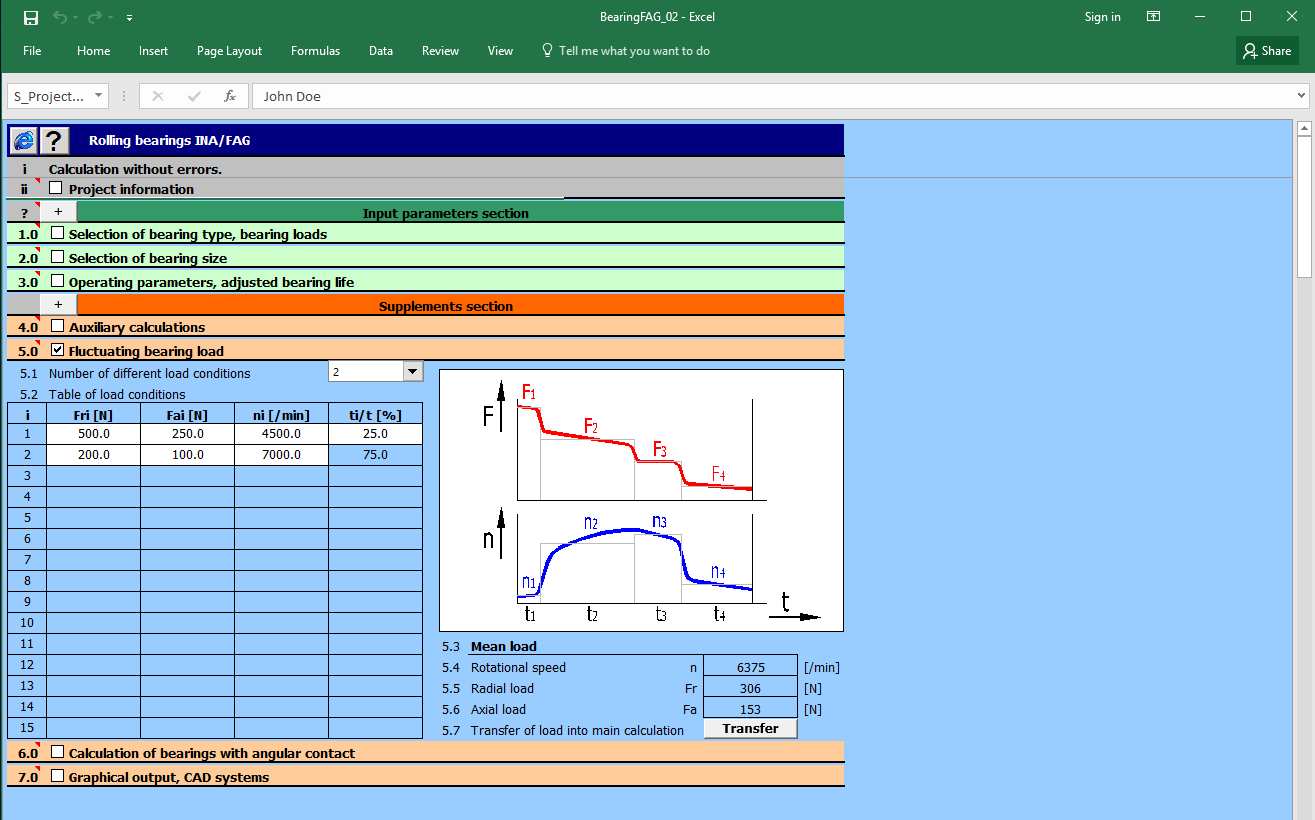Select ti/t cell value 25.0

375,434
